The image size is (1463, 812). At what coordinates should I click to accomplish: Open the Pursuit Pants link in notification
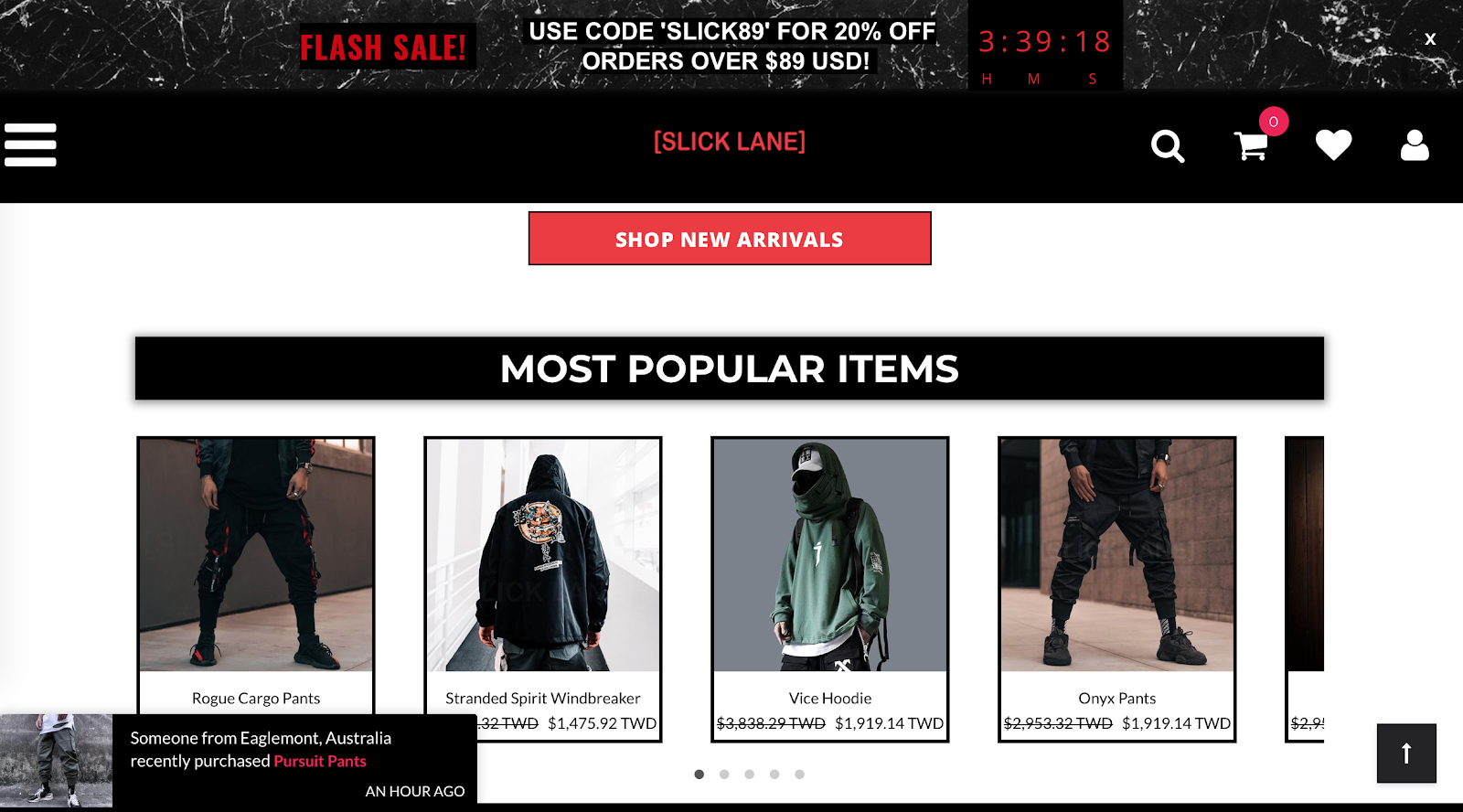(320, 761)
